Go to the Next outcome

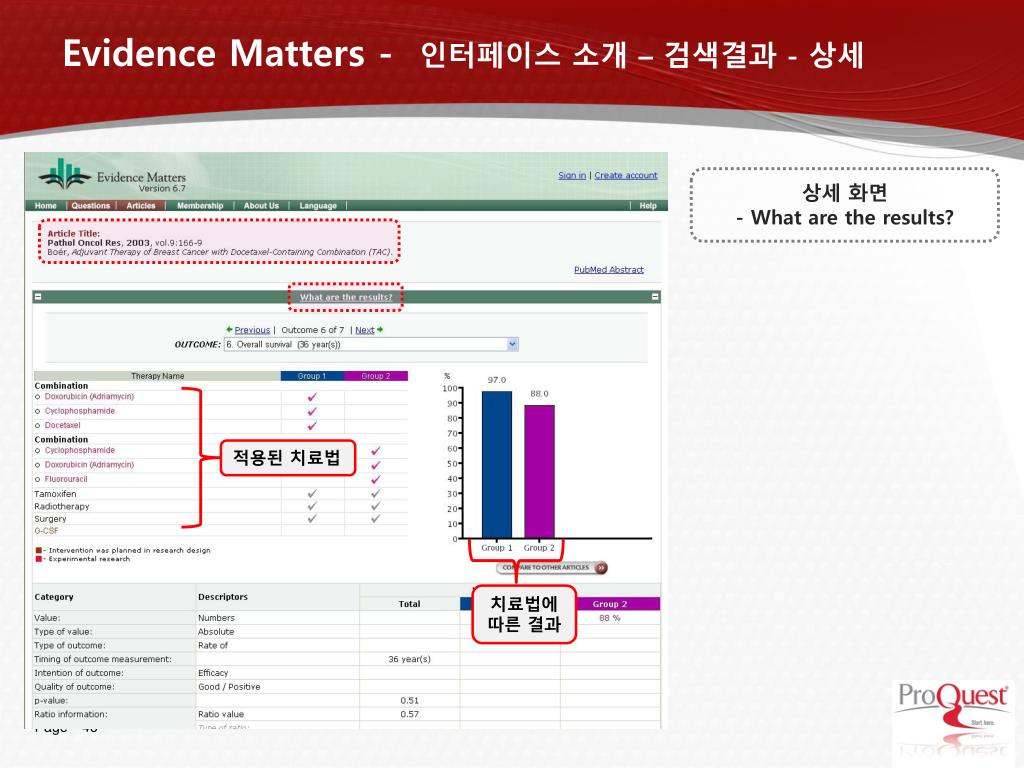point(364,330)
